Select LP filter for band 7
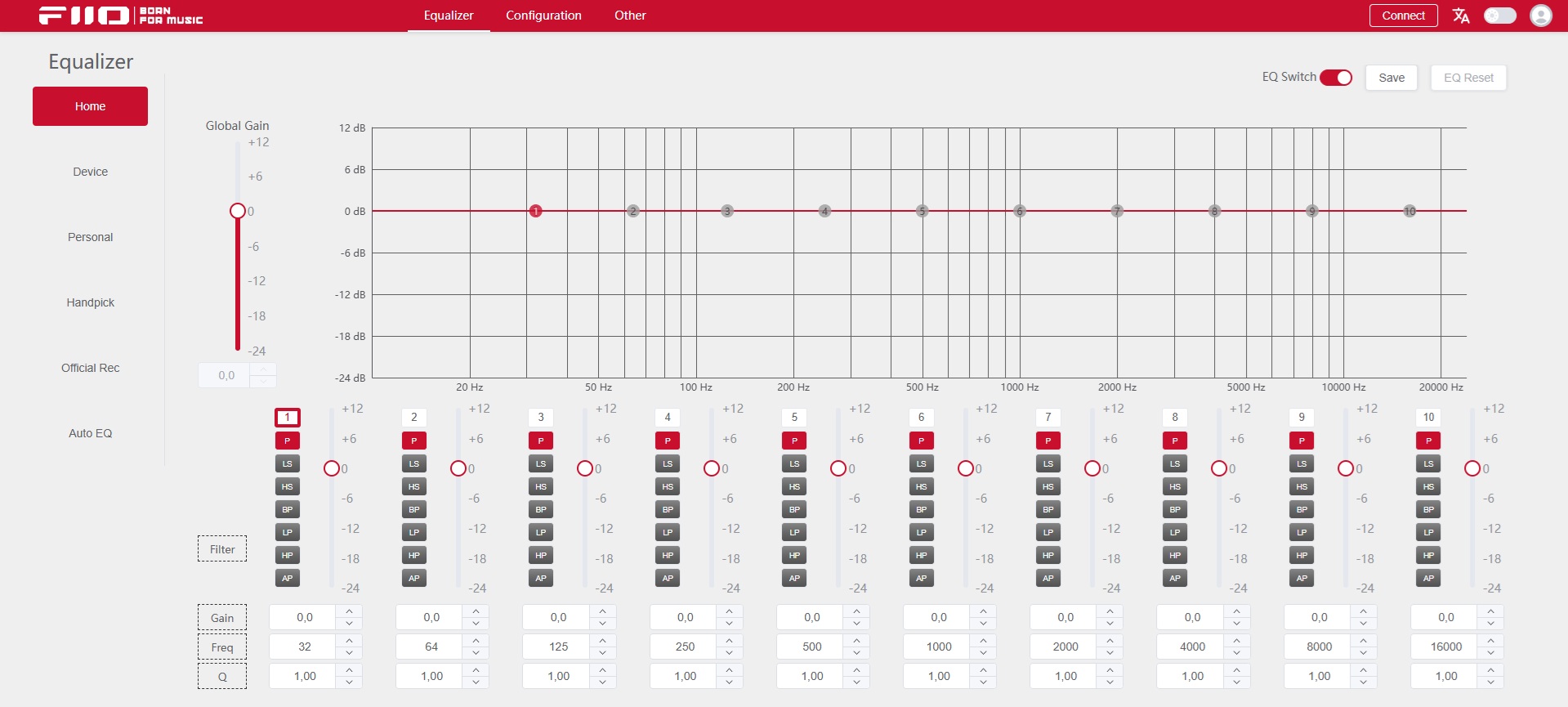 tap(1048, 532)
